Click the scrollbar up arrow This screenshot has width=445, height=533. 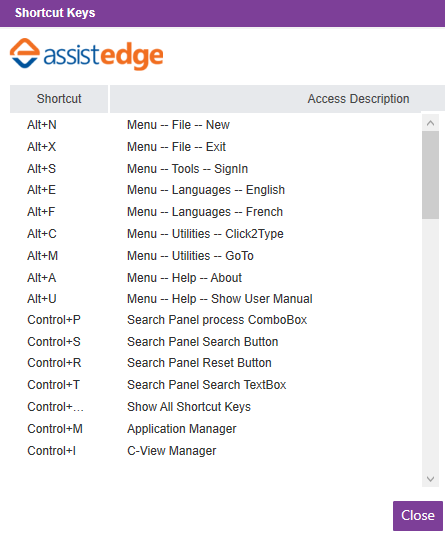point(430,123)
